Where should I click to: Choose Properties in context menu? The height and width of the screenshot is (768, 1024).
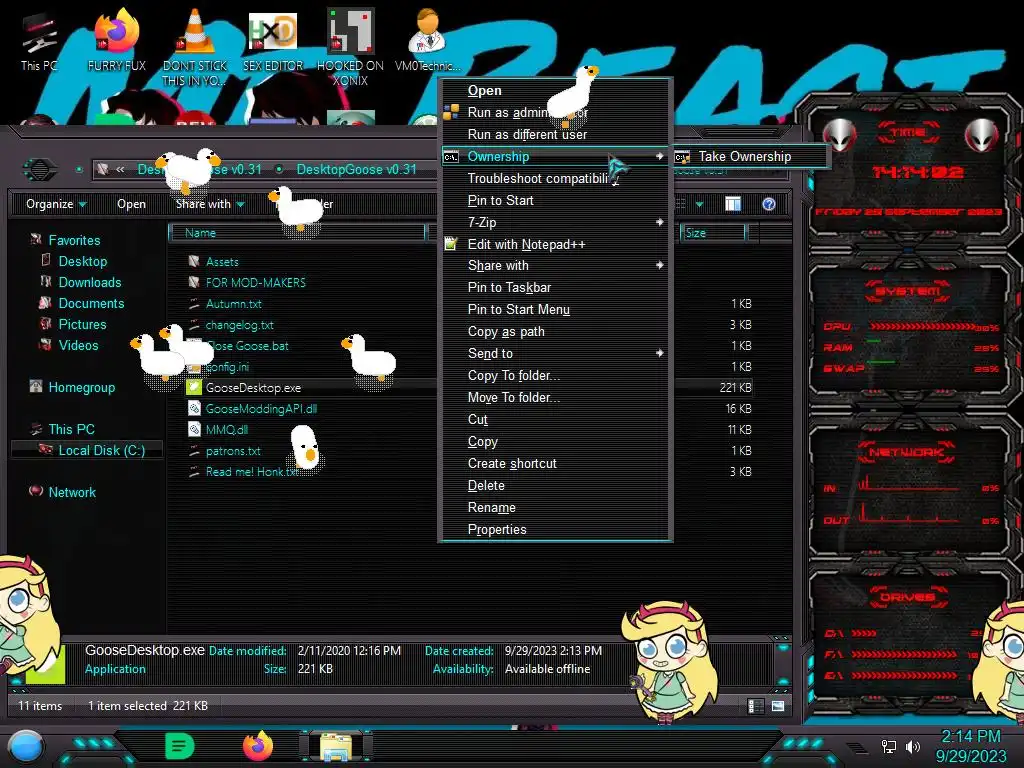click(557, 529)
